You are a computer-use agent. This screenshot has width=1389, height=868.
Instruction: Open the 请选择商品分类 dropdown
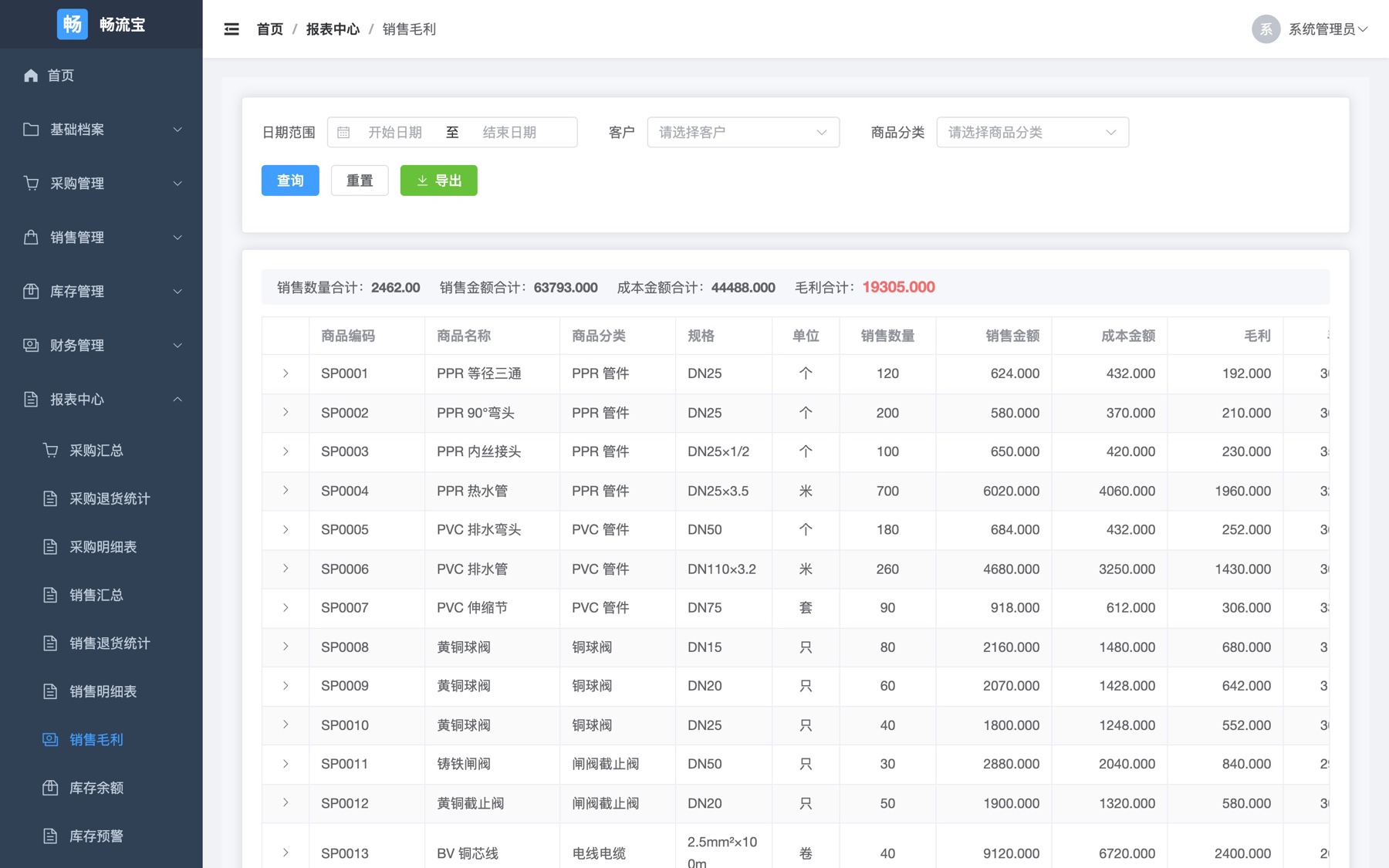tap(1032, 132)
